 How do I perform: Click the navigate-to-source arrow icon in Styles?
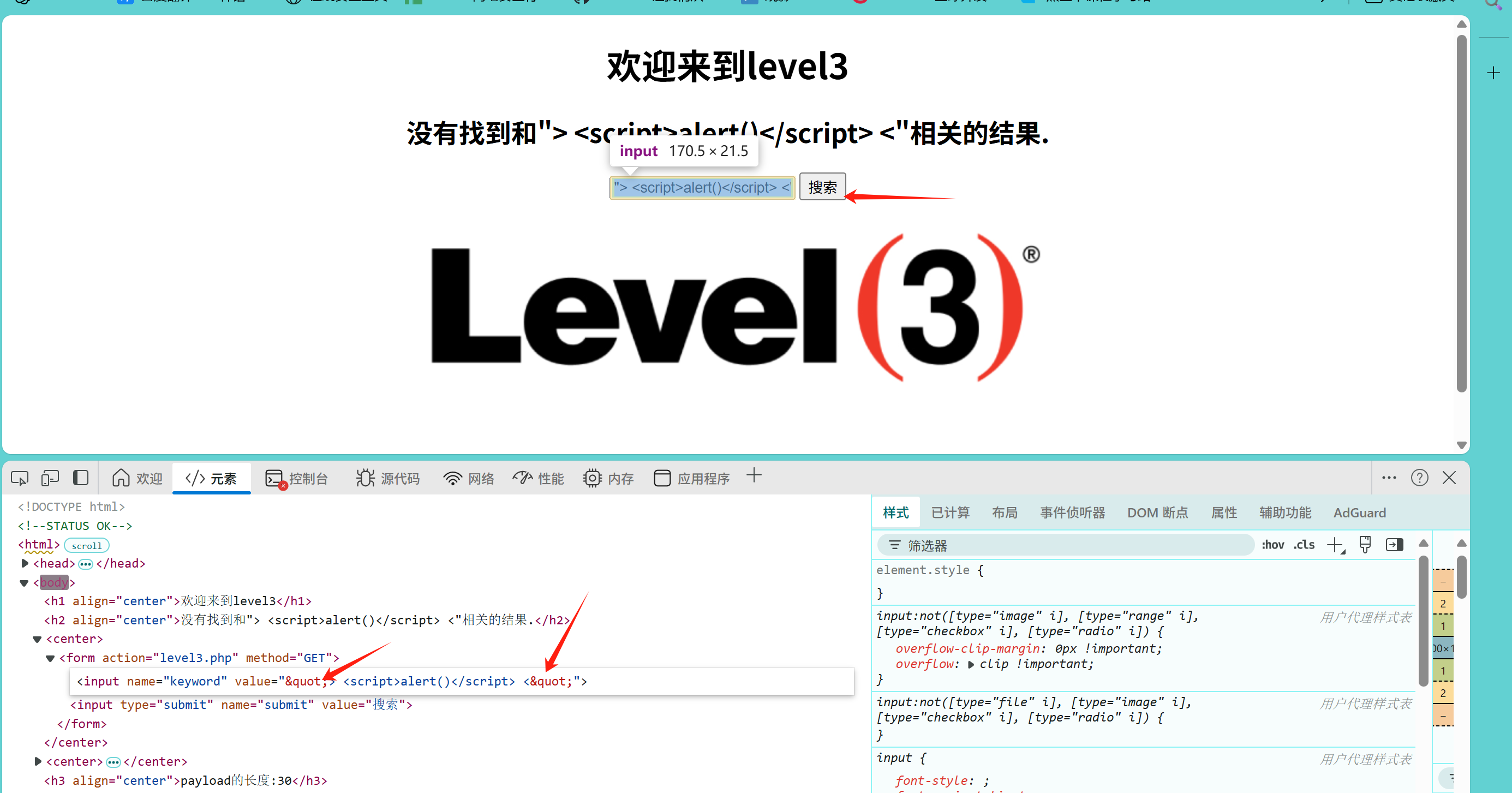(x=1395, y=544)
